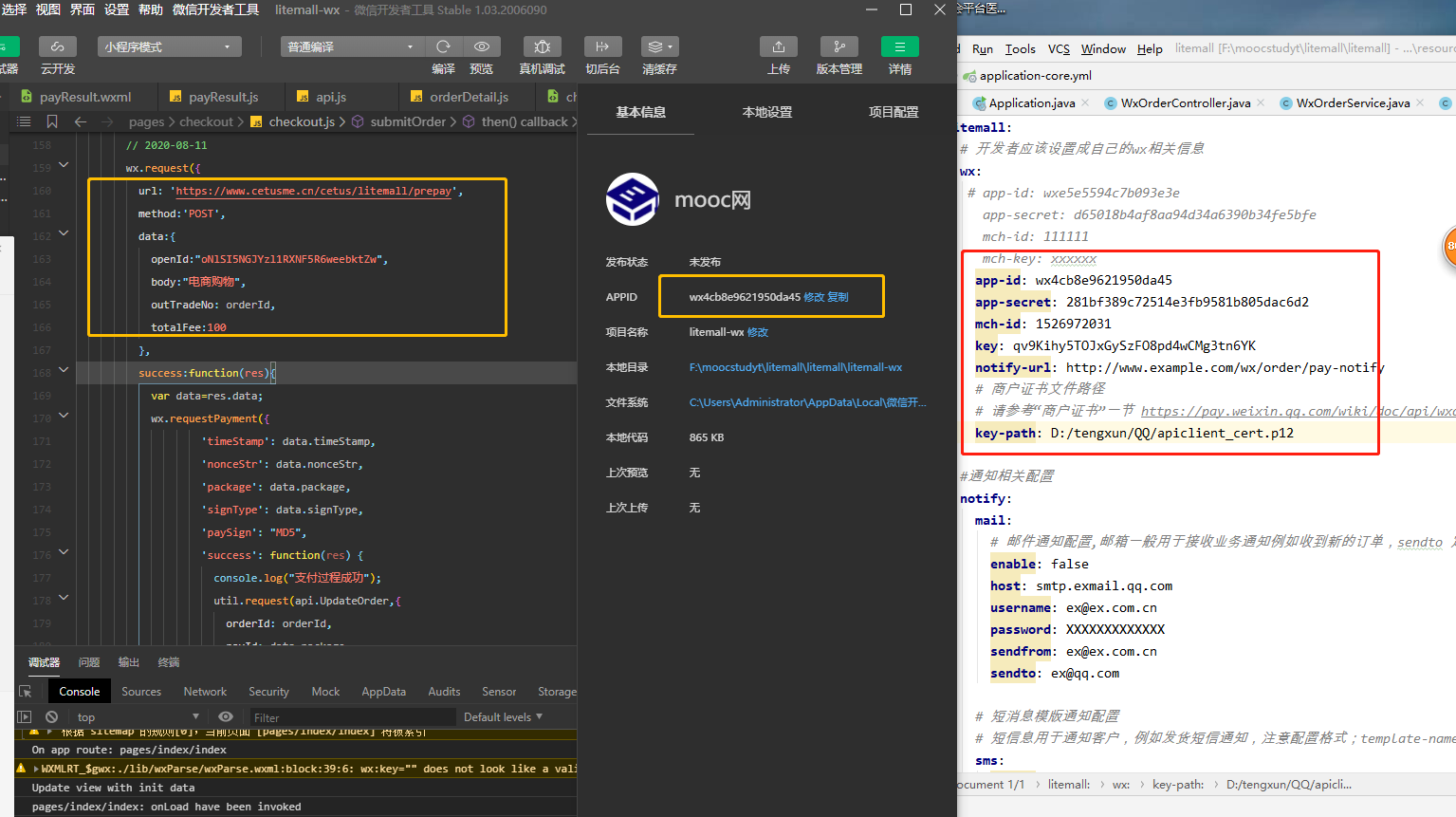This screenshot has width=1456, height=817.
Task: Click 复制 to copy the APPID
Action: (x=838, y=297)
